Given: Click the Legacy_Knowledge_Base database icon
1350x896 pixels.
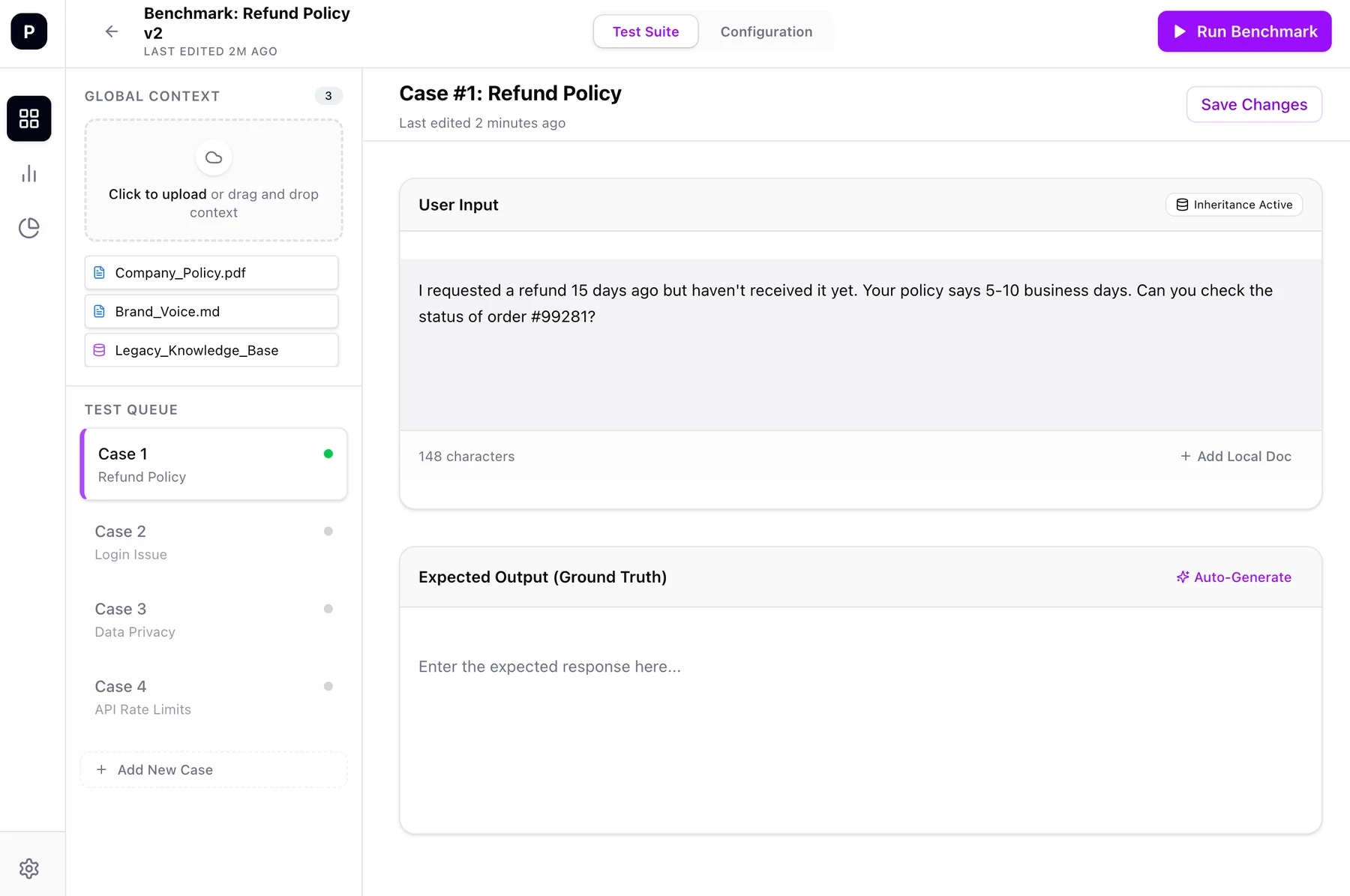Looking at the screenshot, I should (99, 350).
